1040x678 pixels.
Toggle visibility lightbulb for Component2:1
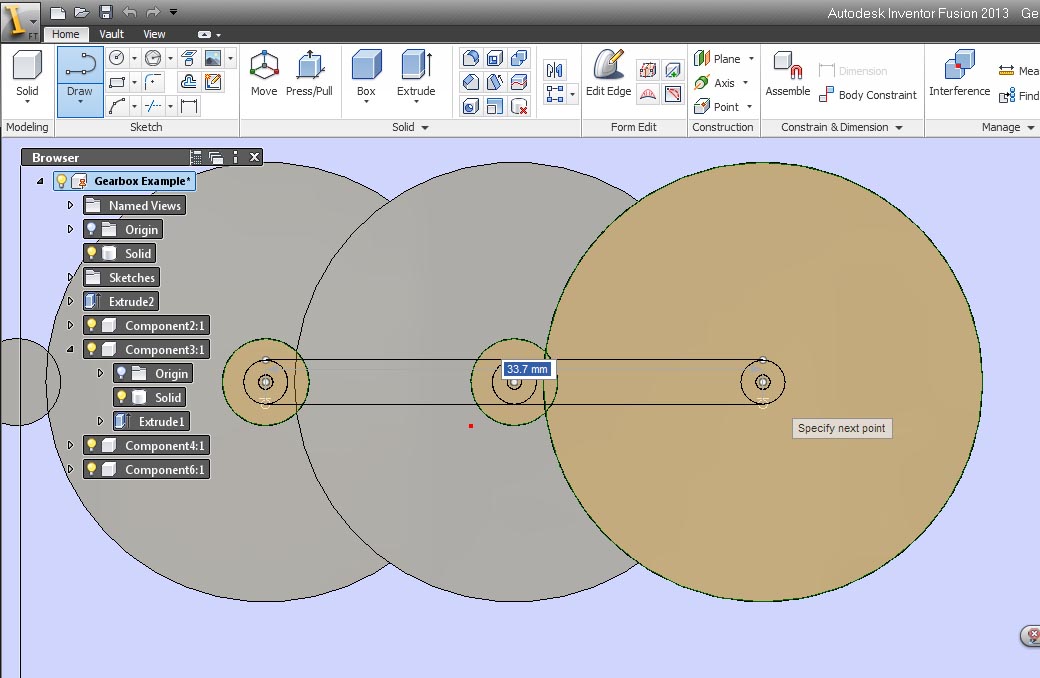click(93, 326)
